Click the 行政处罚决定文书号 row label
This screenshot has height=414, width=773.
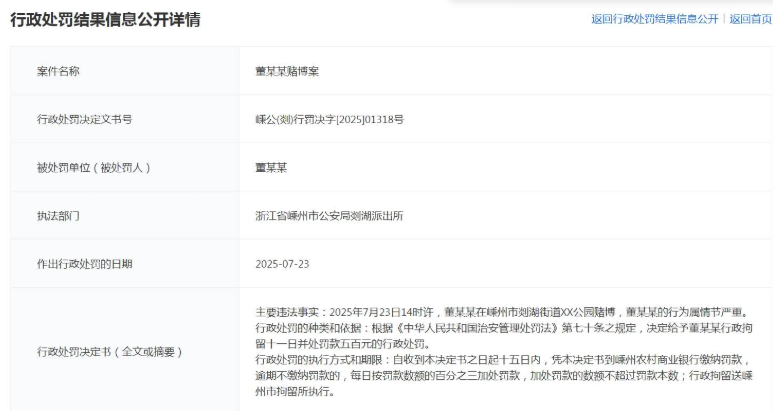click(x=84, y=119)
